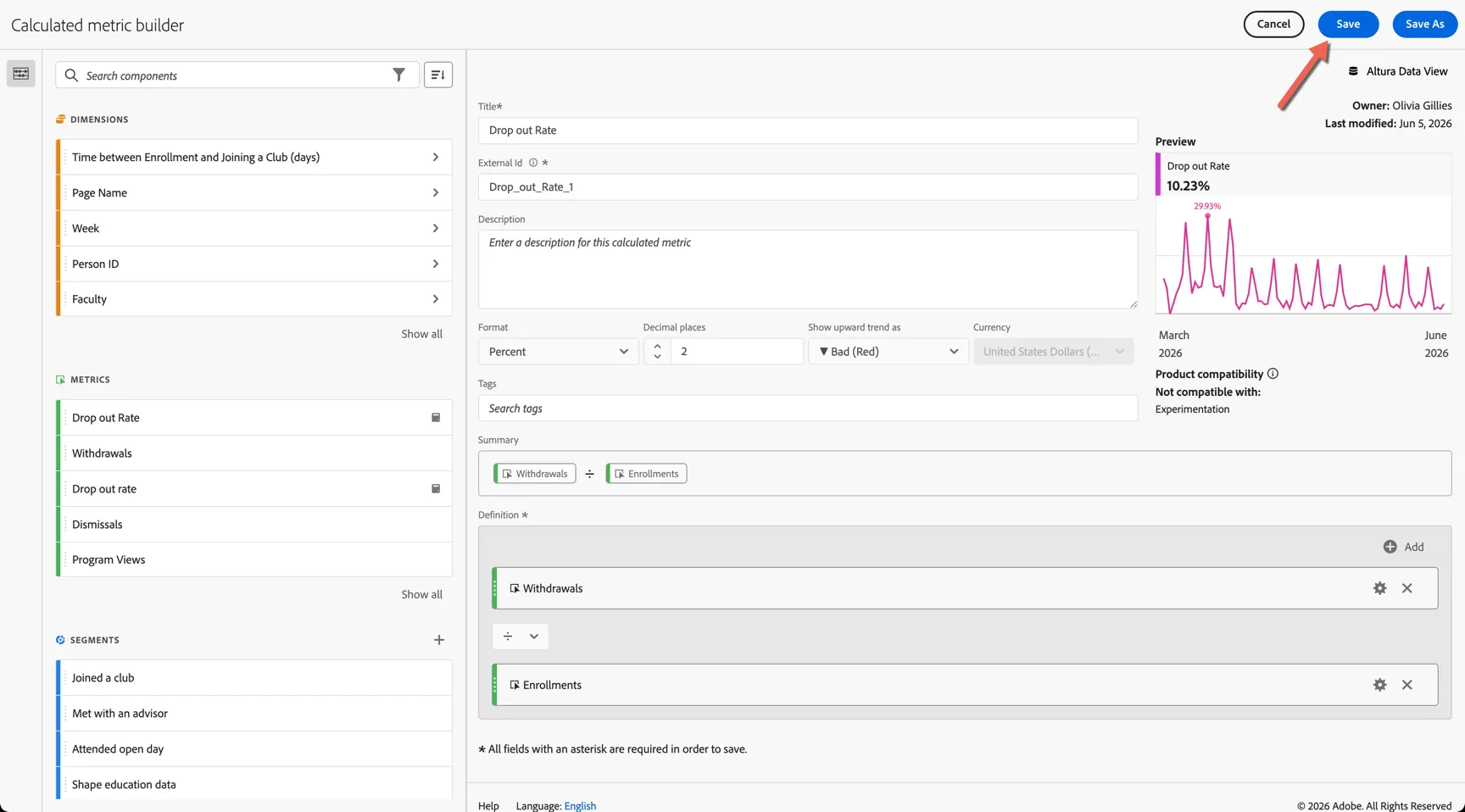The height and width of the screenshot is (812, 1465).
Task: Click the Description text area
Action: pyautogui.click(x=808, y=270)
